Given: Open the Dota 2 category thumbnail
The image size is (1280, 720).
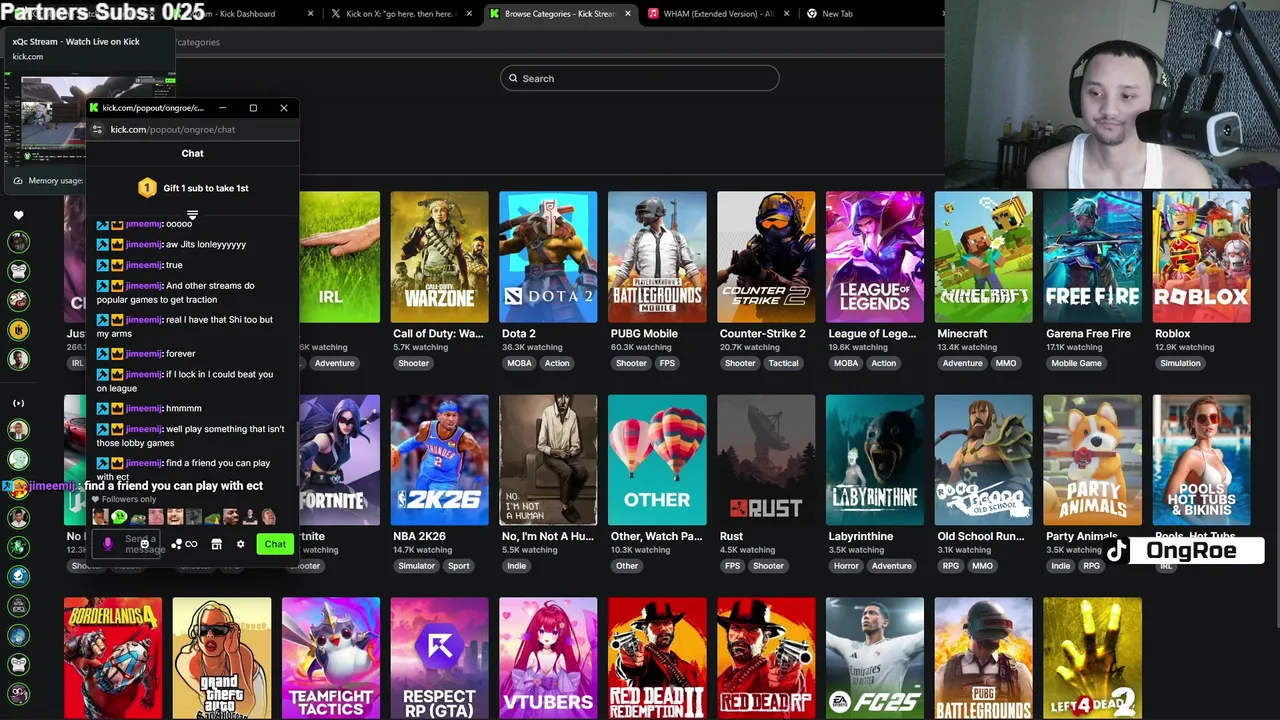Looking at the screenshot, I should pos(548,257).
